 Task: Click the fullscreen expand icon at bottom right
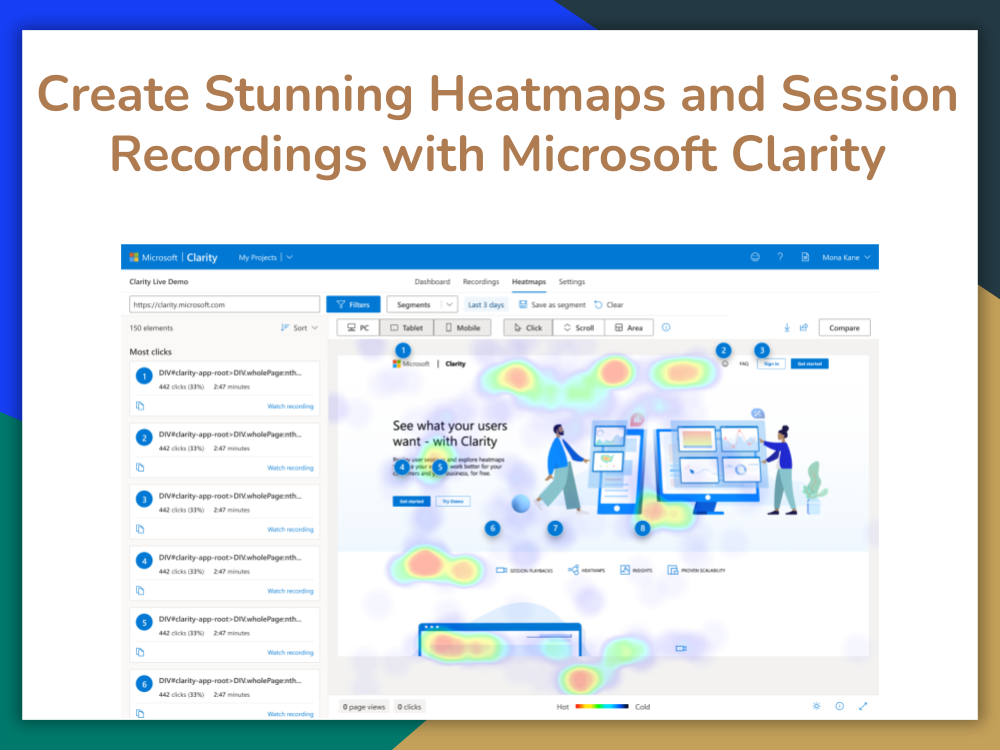(863, 706)
